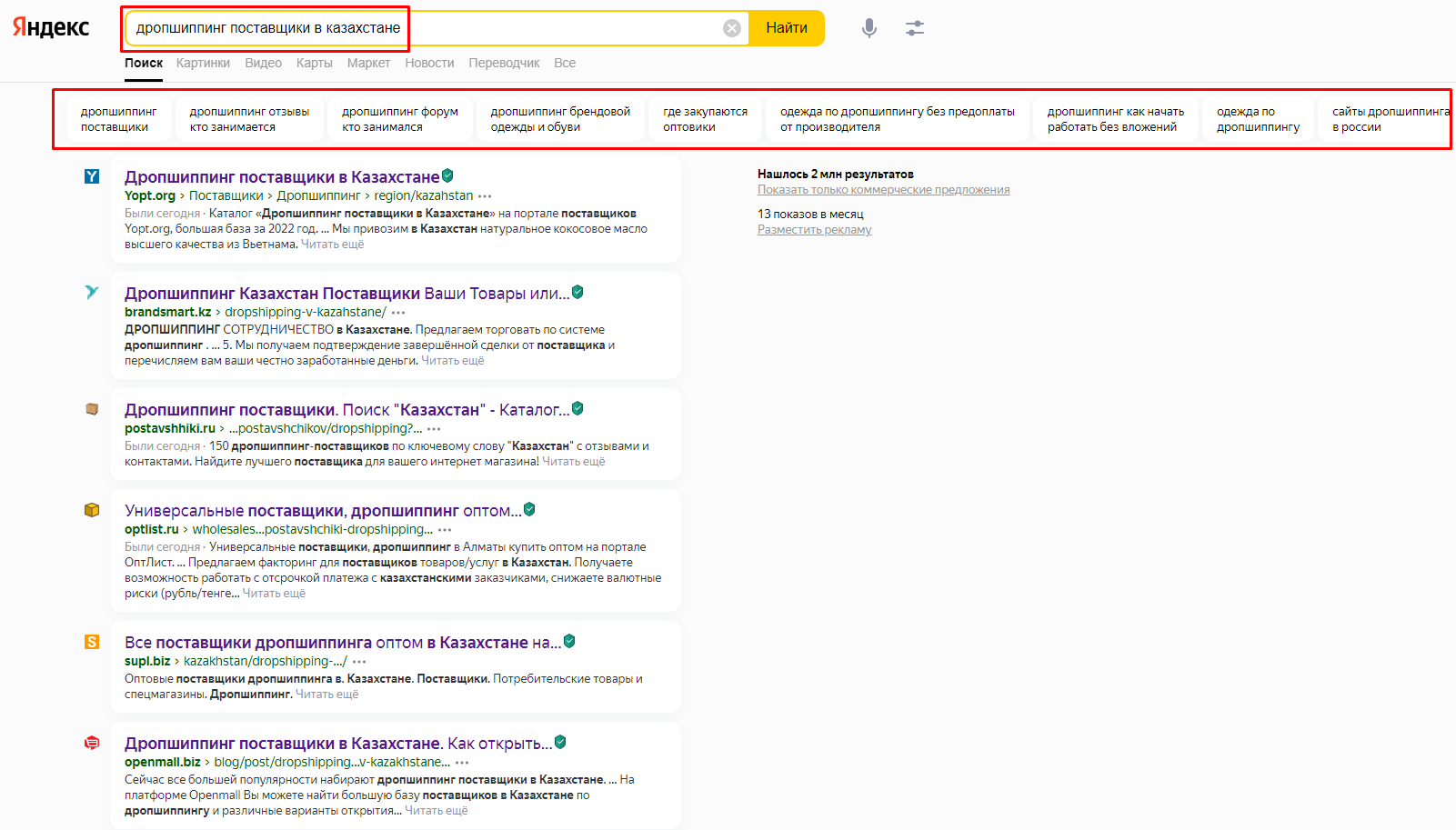Viewport: 1456px width, 830px height.
Task: Click the brandsmart.kz favicon
Action: [92, 293]
